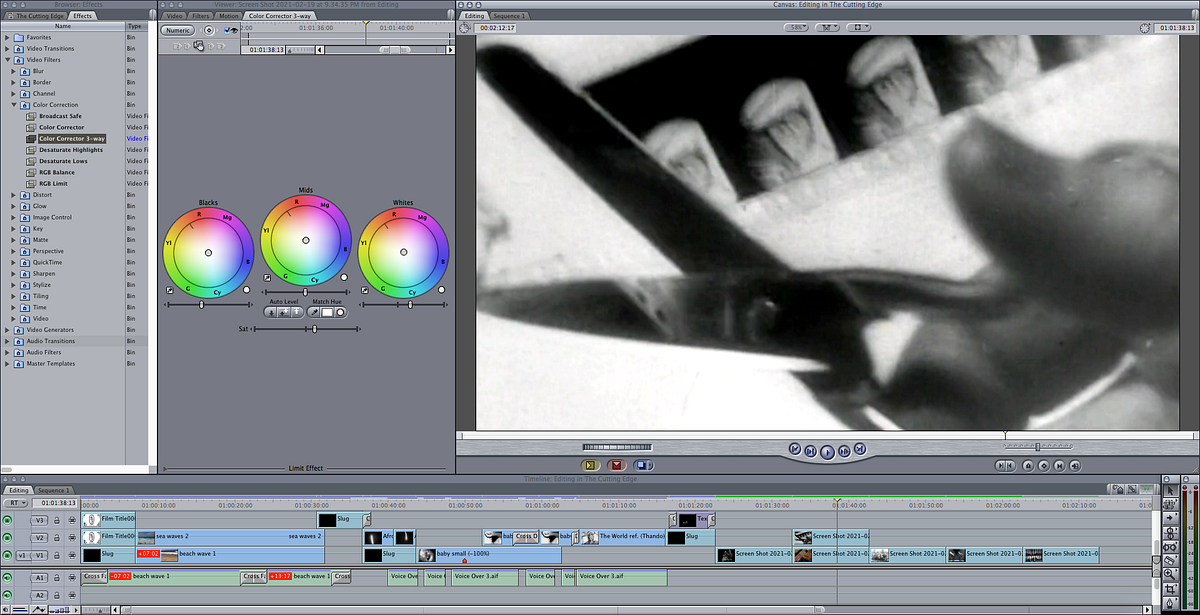Switch to the Video tab in Viewer
The height and width of the screenshot is (615, 1200).
(x=175, y=17)
